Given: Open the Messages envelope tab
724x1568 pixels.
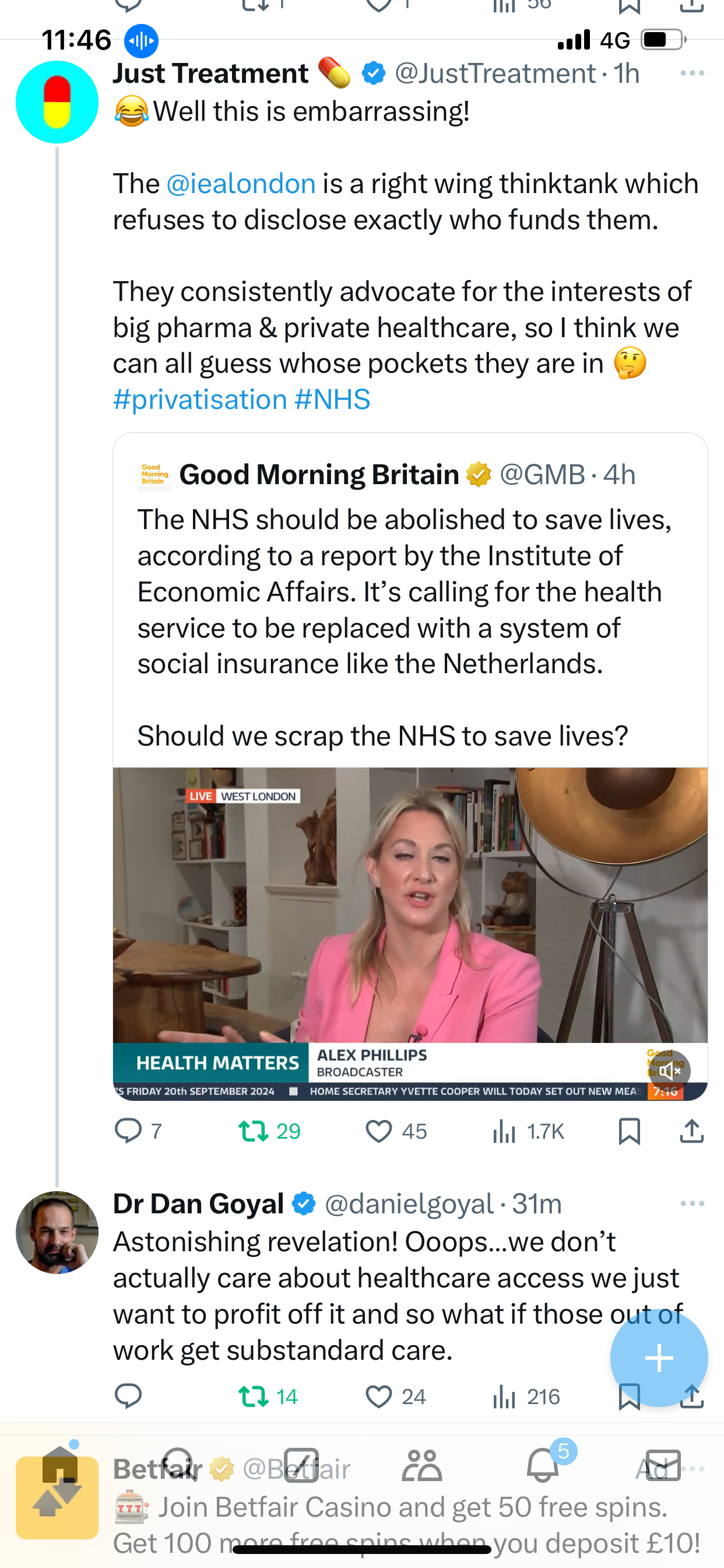Looking at the screenshot, I should [663, 1465].
